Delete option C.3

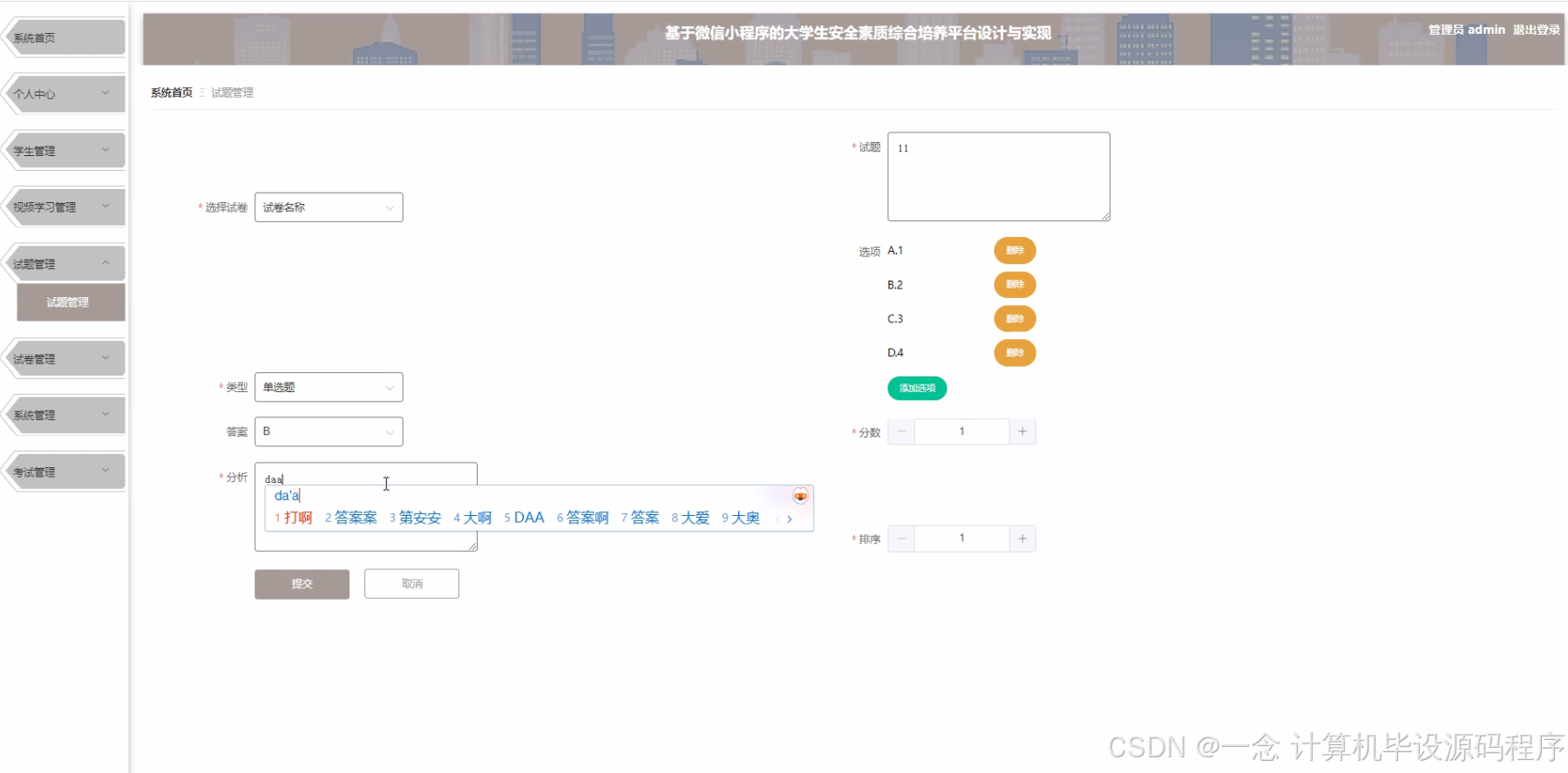point(1015,319)
